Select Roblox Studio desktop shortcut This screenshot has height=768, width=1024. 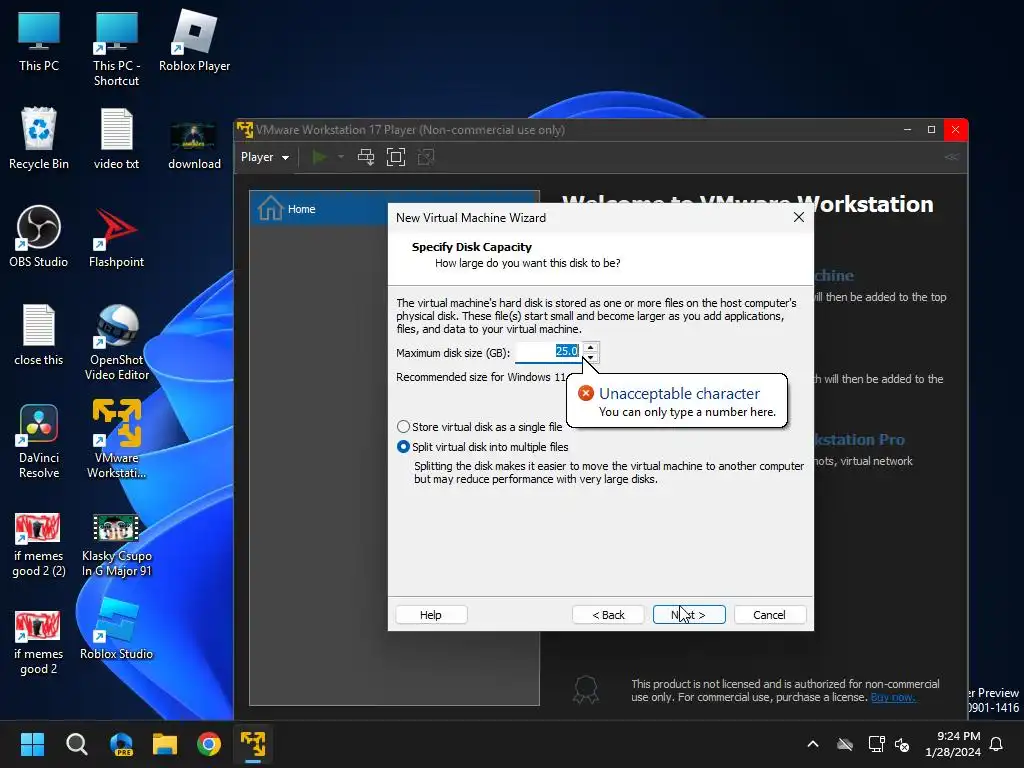pos(116,630)
